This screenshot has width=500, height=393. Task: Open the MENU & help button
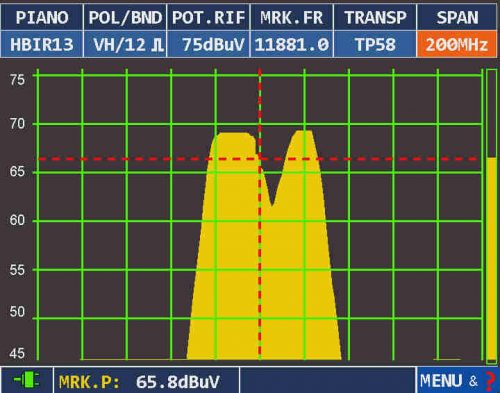457,380
